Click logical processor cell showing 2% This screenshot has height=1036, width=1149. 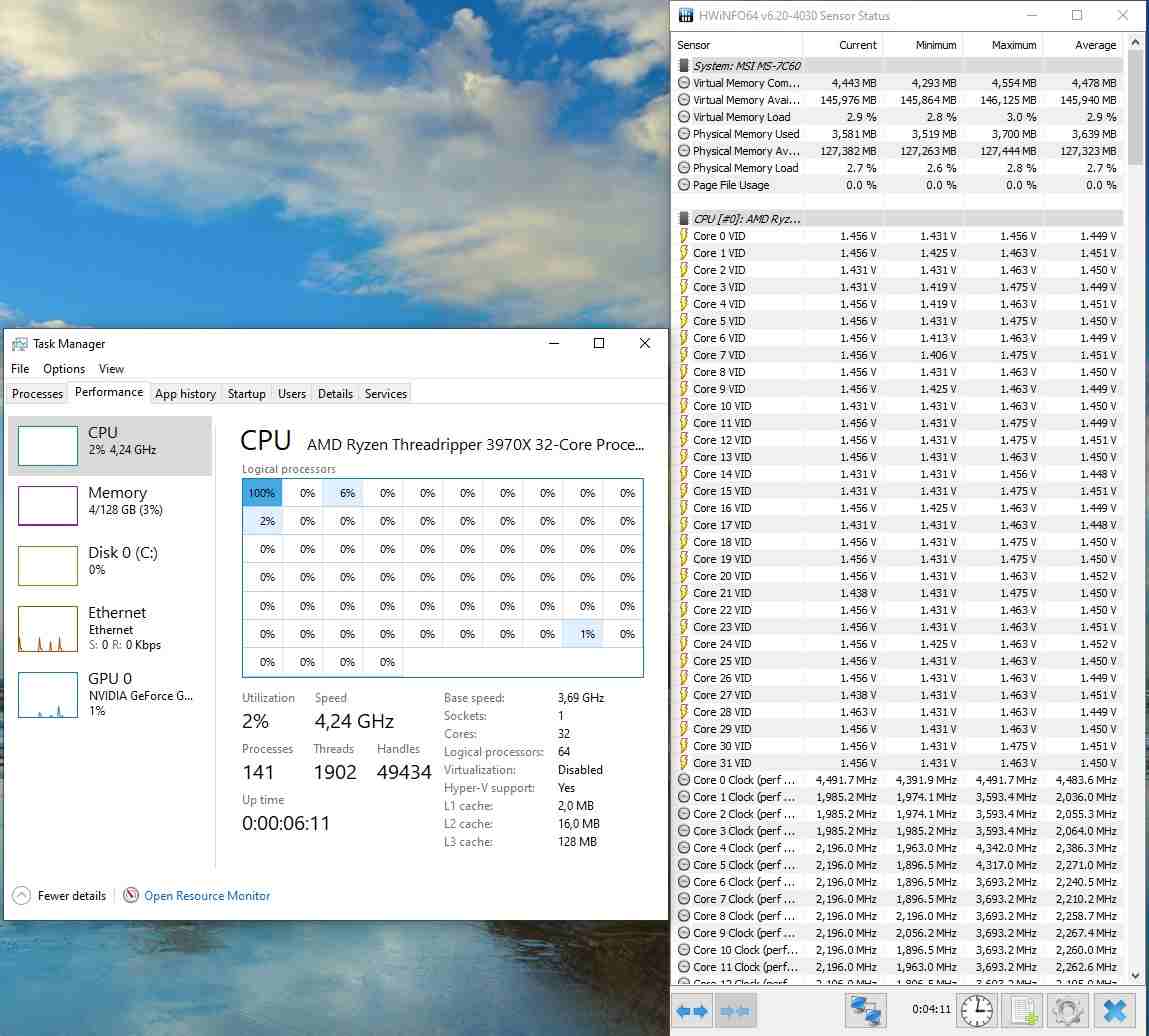click(x=262, y=521)
